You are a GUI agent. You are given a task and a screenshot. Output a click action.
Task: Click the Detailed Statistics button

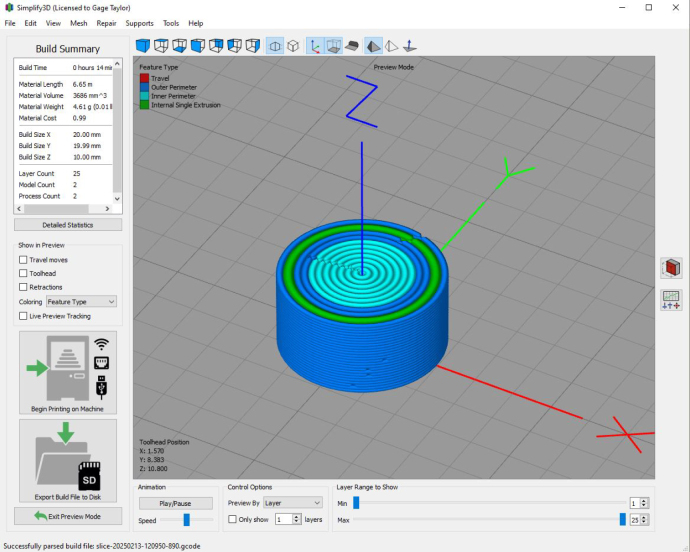68,225
